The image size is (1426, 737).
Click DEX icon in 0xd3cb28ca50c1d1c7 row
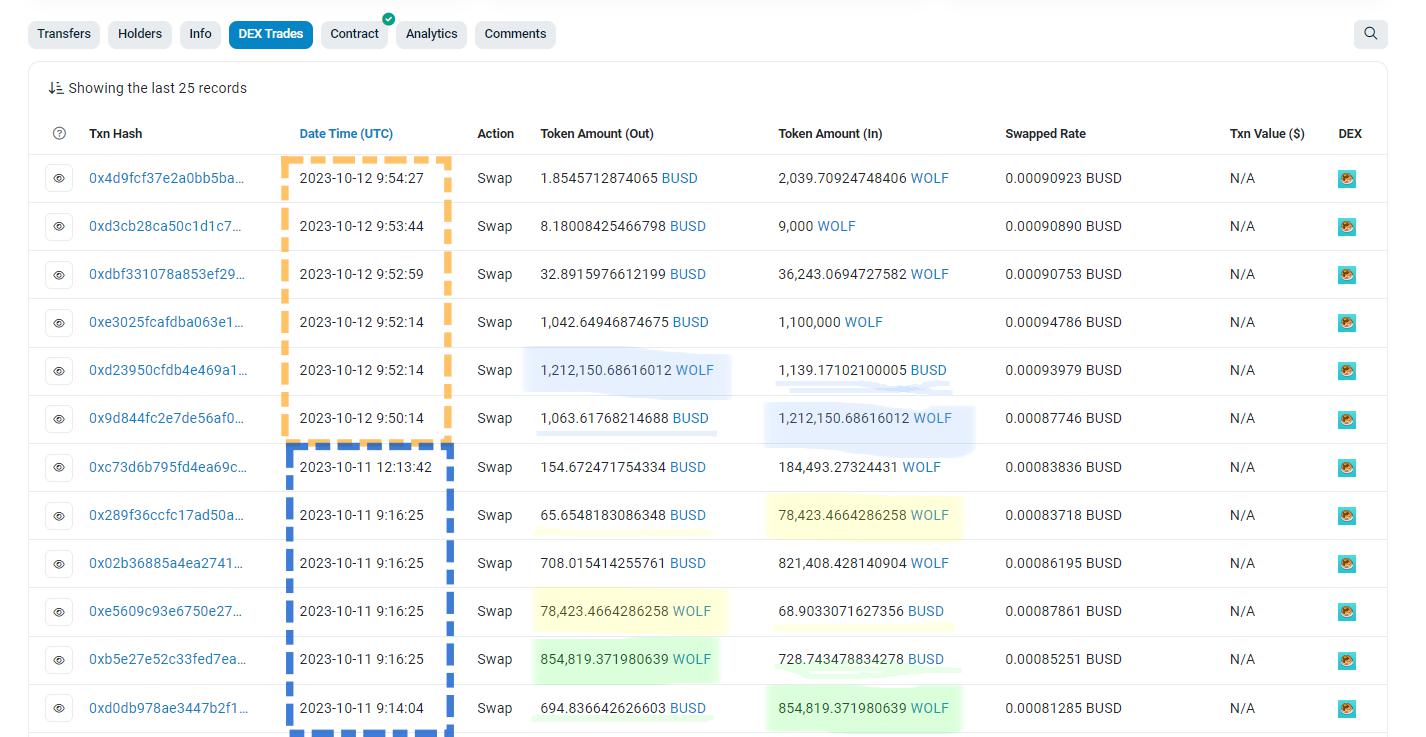pyautogui.click(x=1347, y=227)
